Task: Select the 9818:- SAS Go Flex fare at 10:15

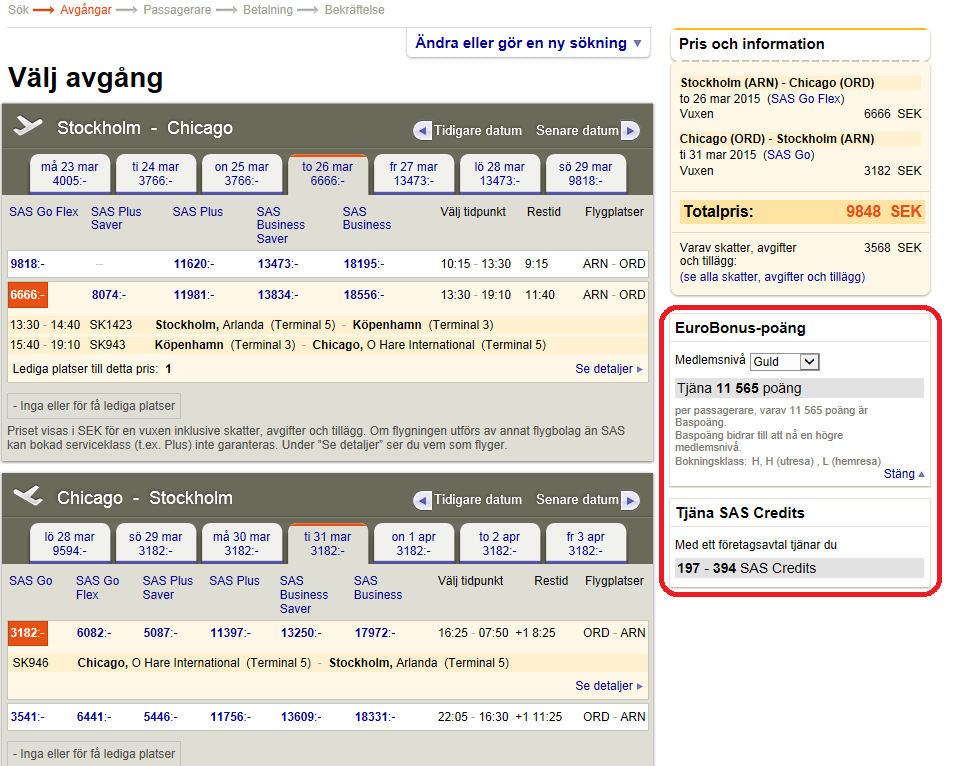Action: [27, 264]
